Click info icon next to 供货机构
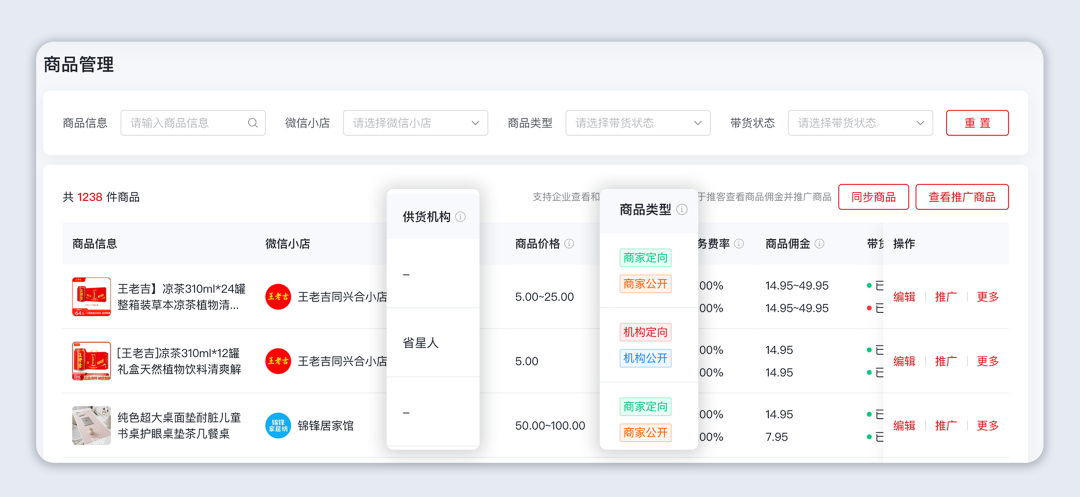This screenshot has height=497, width=1080. [x=460, y=217]
